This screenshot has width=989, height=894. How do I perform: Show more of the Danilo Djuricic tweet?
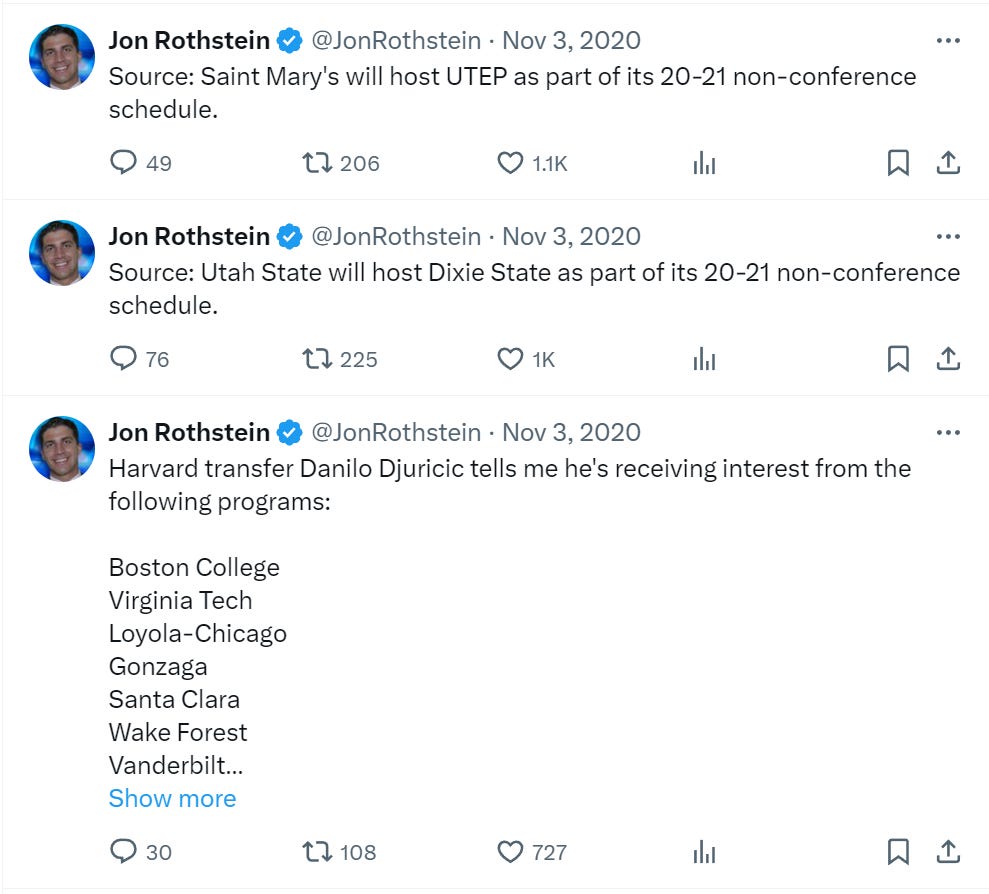(x=171, y=798)
